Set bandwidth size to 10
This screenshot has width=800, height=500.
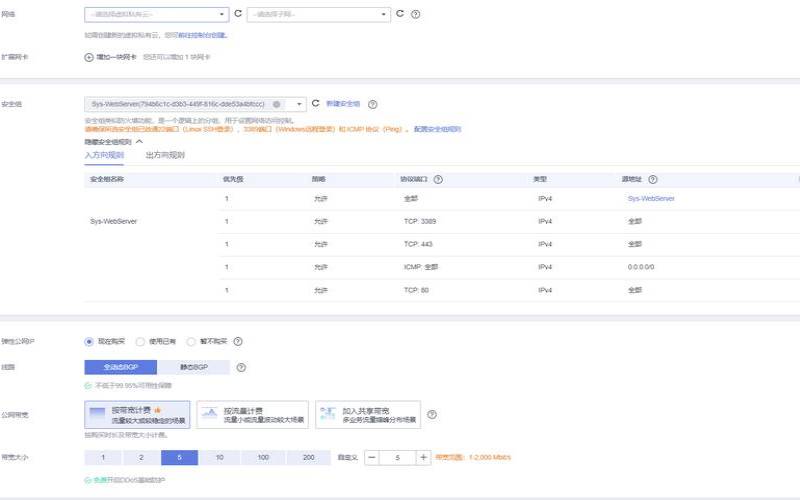coord(220,458)
